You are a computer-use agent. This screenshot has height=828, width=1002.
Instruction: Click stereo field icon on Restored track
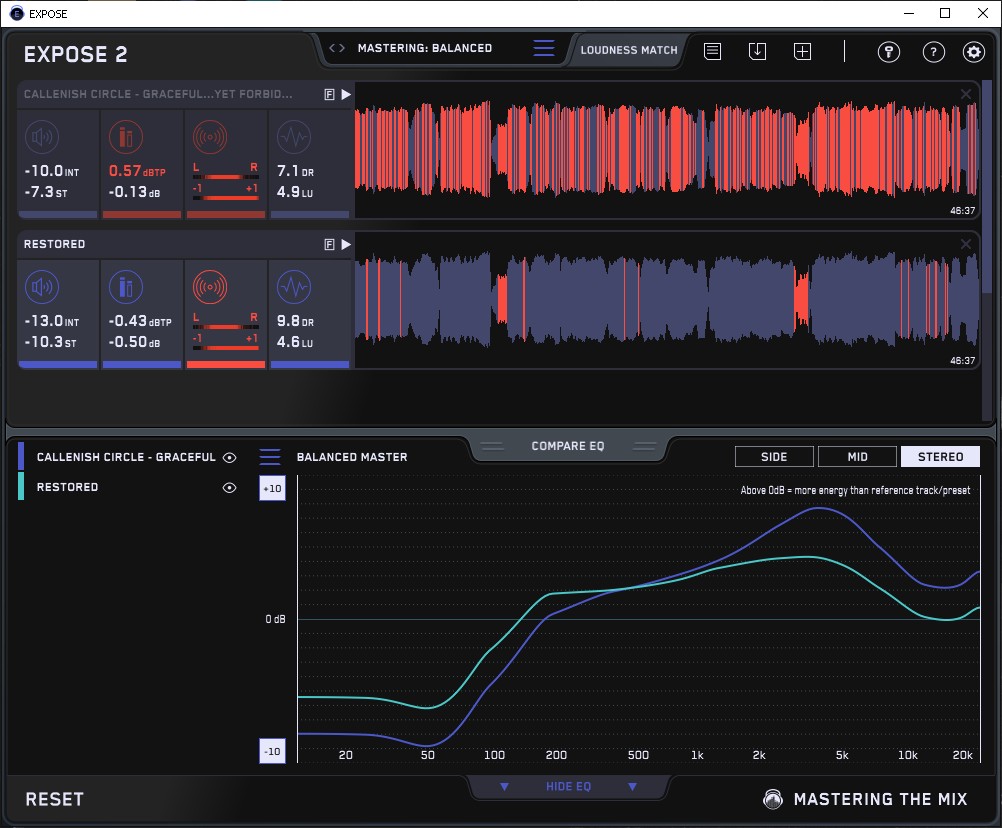209,288
